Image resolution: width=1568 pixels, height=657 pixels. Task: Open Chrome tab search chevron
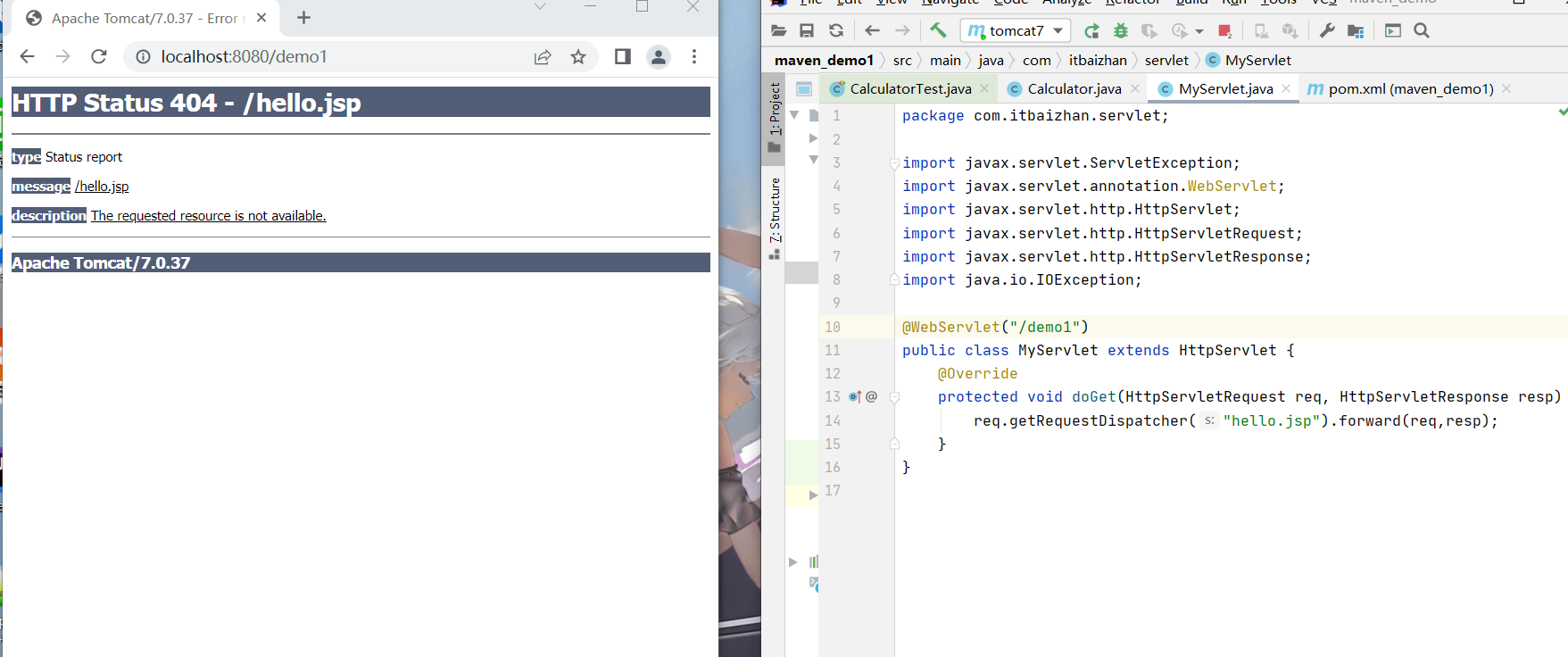[x=540, y=6]
